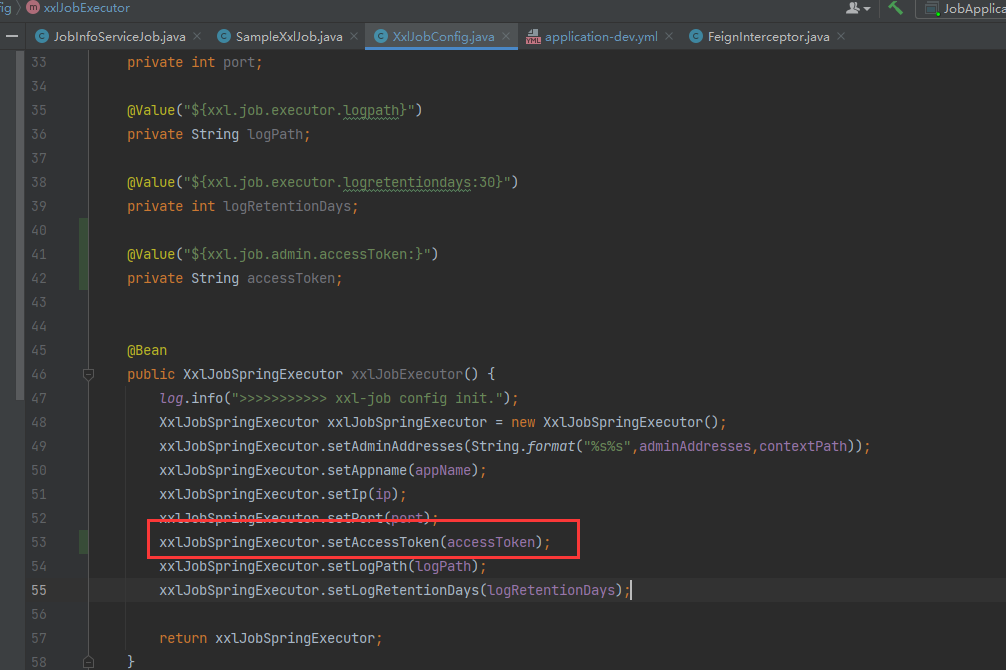Viewport: 1006px width, 670px height.
Task: Click the fold end marker at line 58
Action: pyautogui.click(x=88, y=661)
